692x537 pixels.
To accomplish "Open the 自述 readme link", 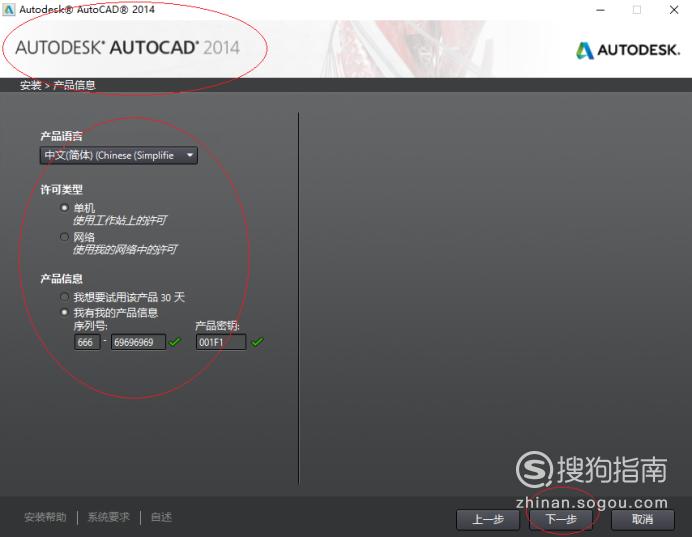I will click(x=161, y=517).
